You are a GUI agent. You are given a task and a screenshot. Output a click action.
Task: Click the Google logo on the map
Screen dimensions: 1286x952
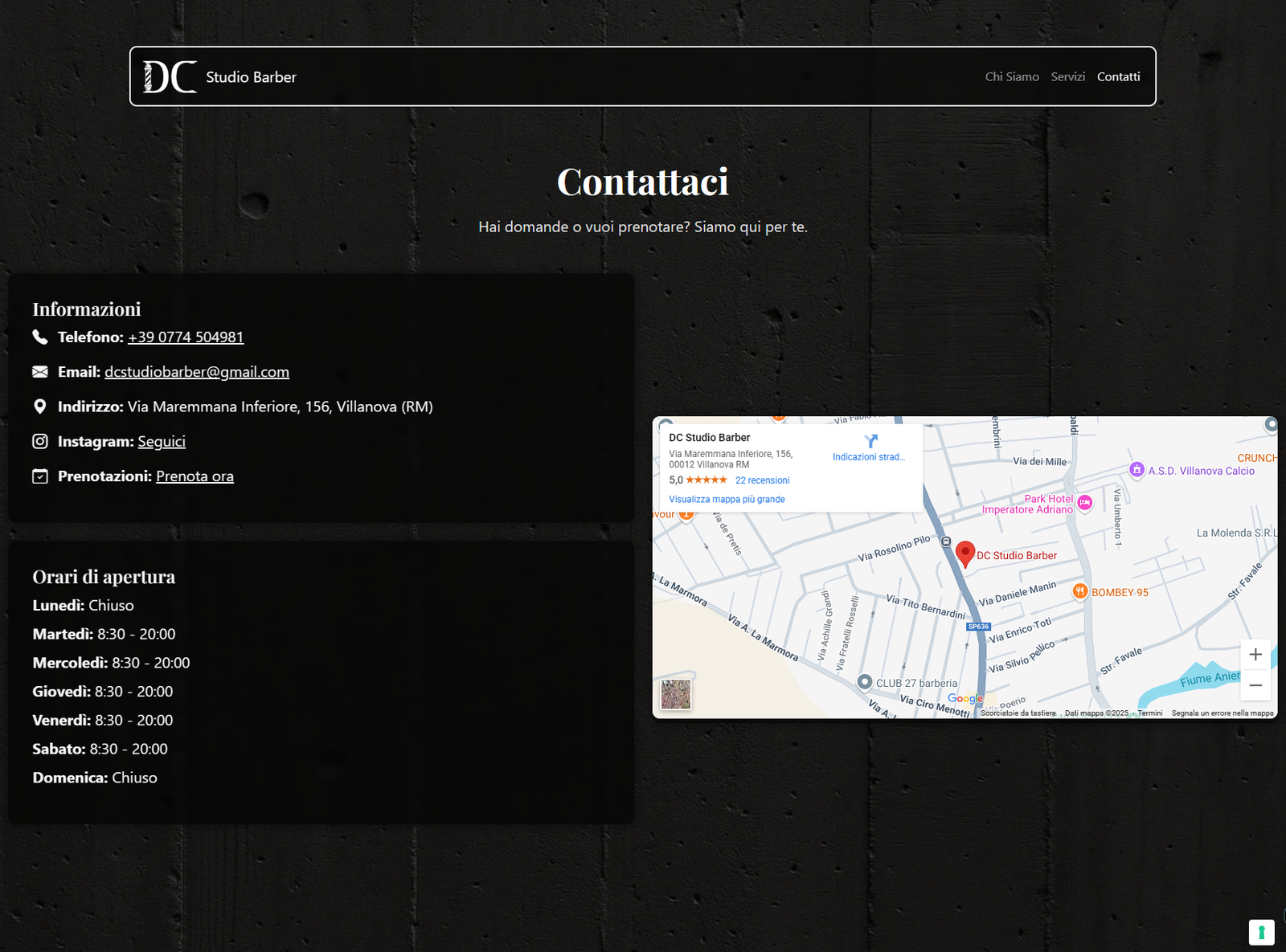(x=966, y=698)
